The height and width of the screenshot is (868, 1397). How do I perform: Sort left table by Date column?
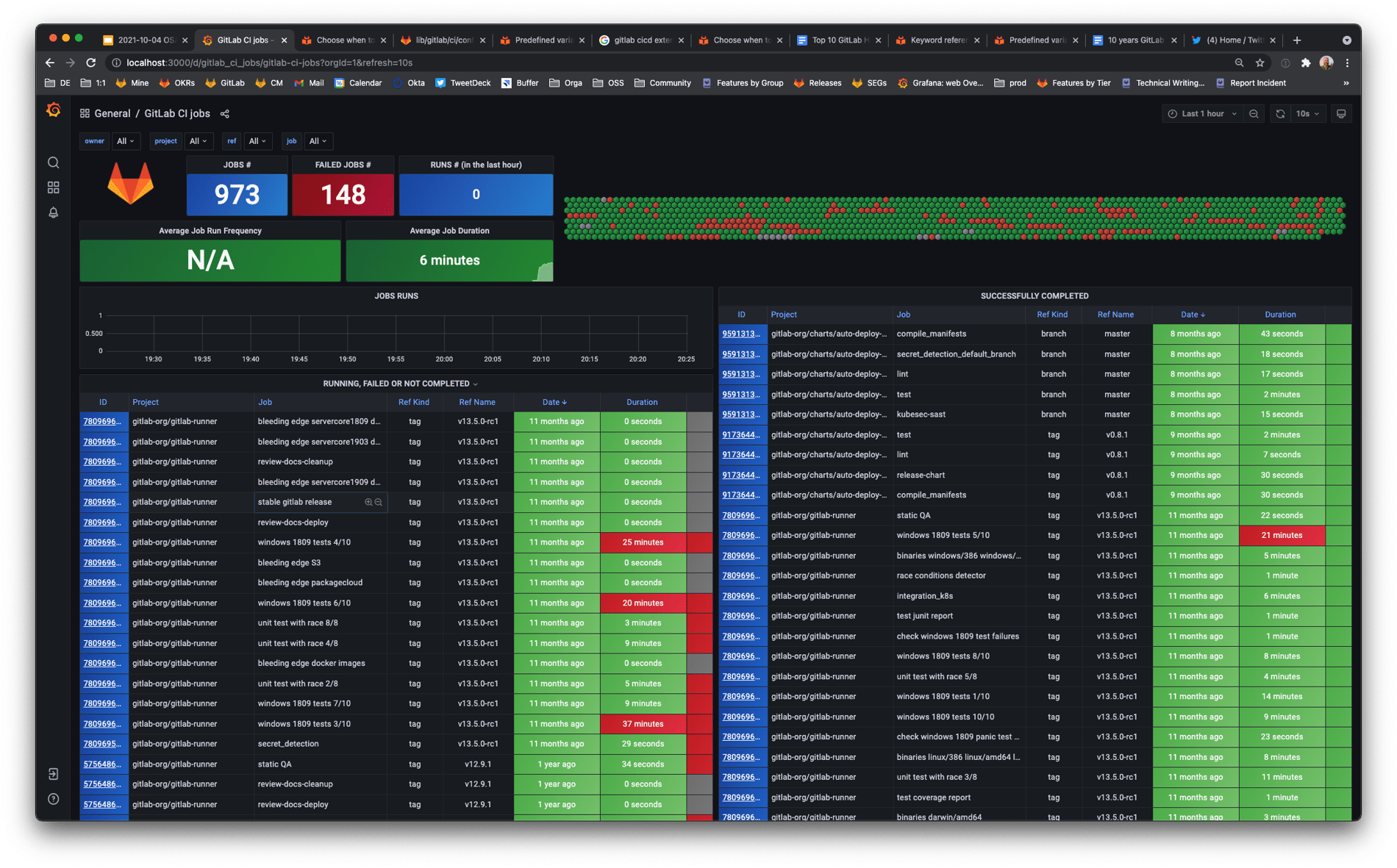[554, 403]
